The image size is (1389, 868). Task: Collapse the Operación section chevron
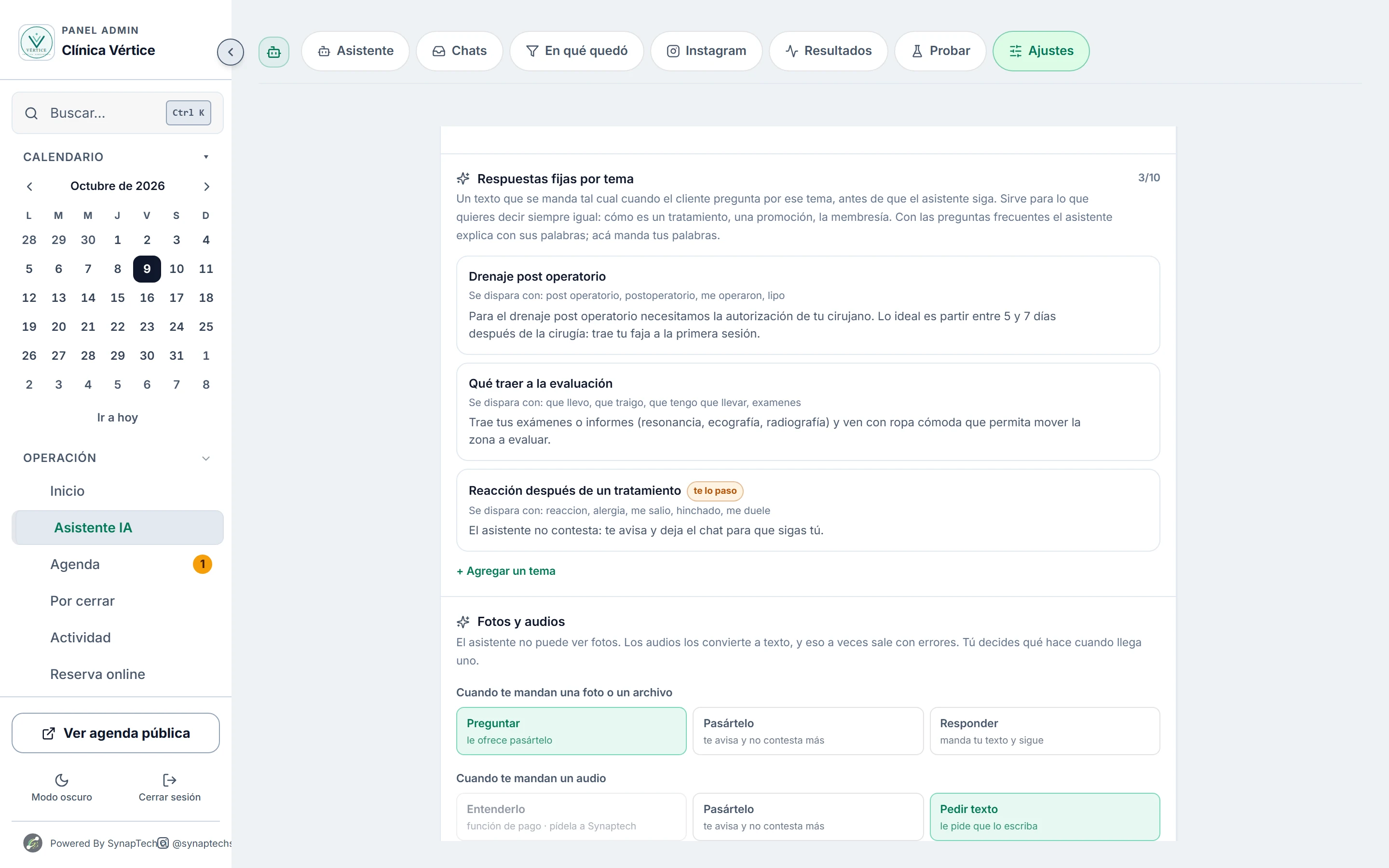tap(206, 458)
